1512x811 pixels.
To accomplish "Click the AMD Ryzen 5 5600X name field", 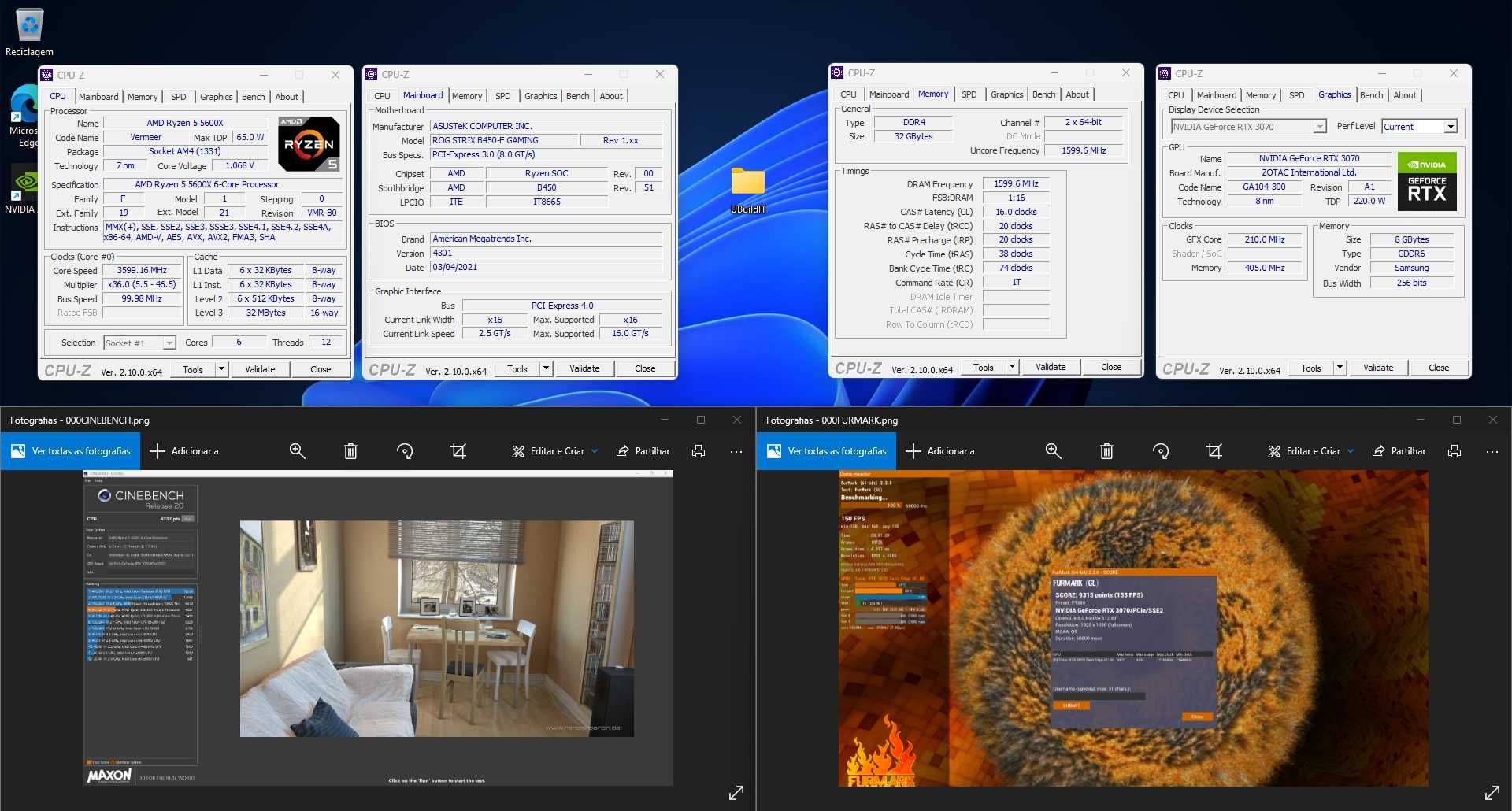I will [x=185, y=123].
